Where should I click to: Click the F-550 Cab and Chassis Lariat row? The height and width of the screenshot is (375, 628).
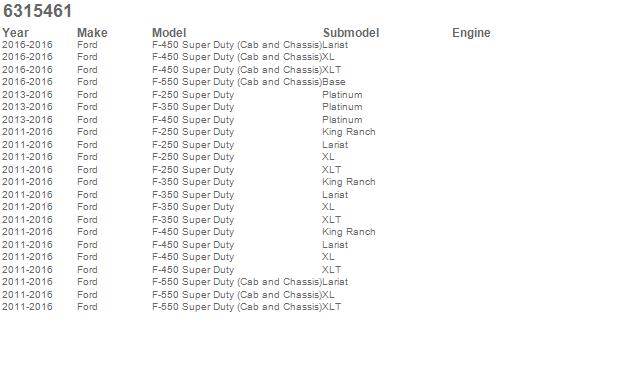pyautogui.click(x=175, y=282)
